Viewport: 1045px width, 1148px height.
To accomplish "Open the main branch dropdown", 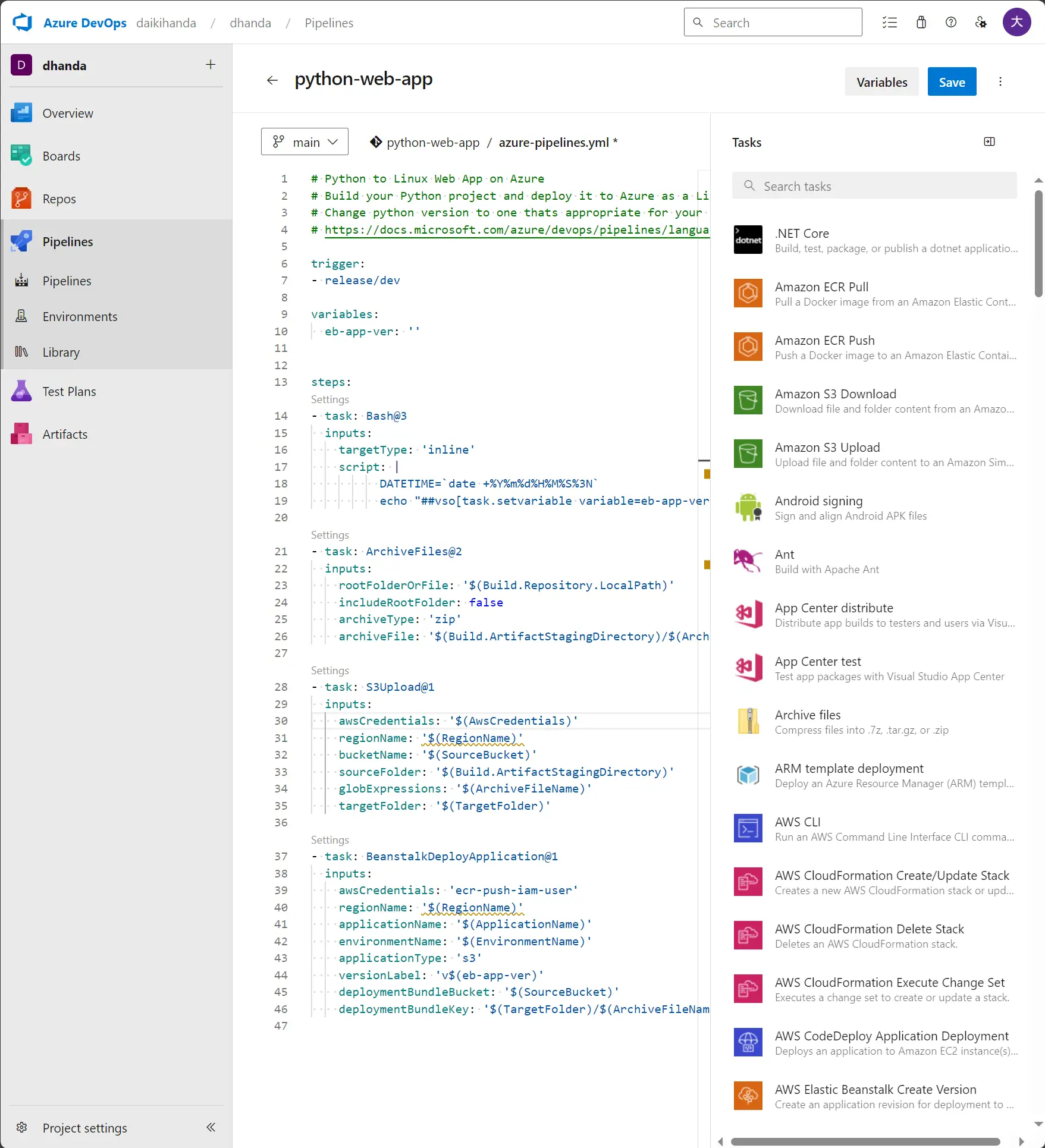I will pyautogui.click(x=305, y=141).
